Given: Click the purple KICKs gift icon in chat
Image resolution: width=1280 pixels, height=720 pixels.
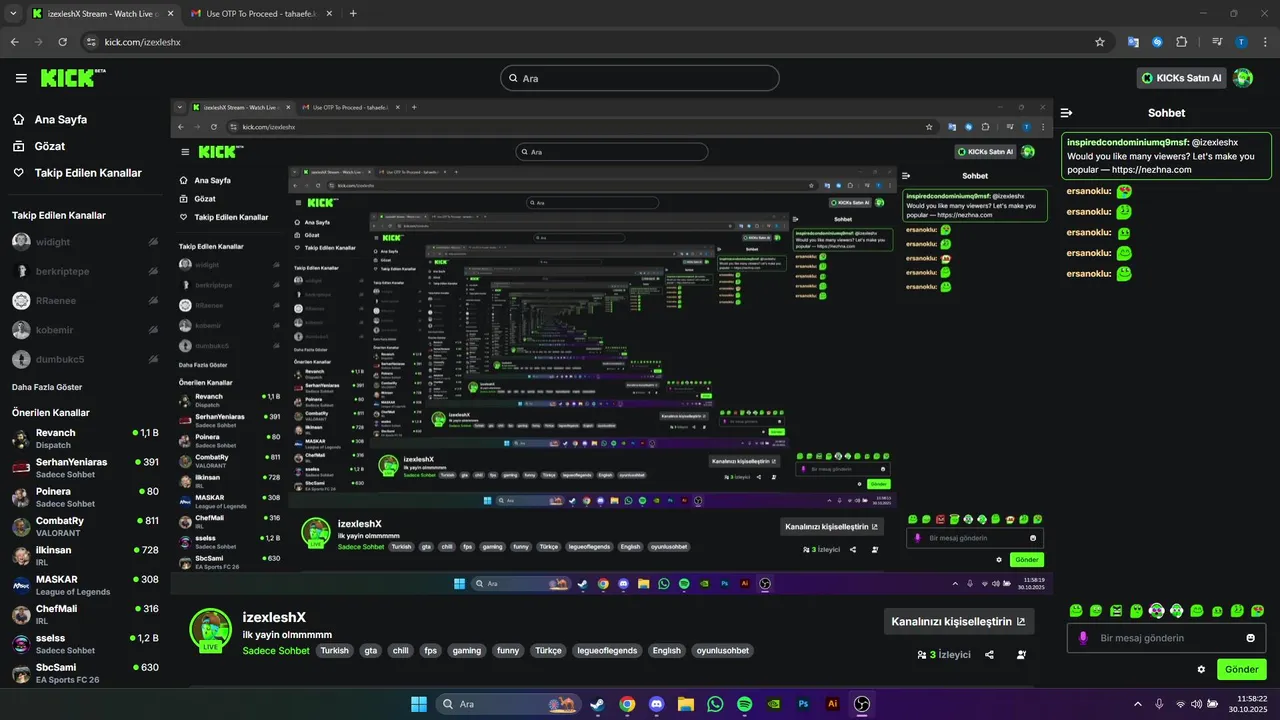Looking at the screenshot, I should pyautogui.click(x=1083, y=638).
